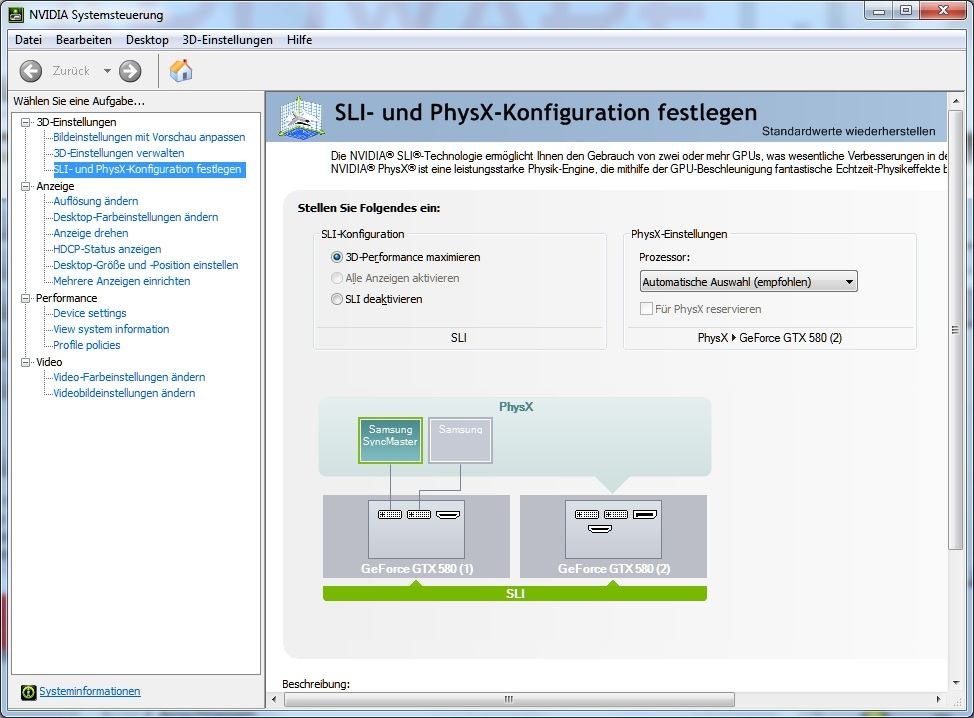Open the Datei menu
The width and height of the screenshot is (974, 718).
(x=29, y=40)
